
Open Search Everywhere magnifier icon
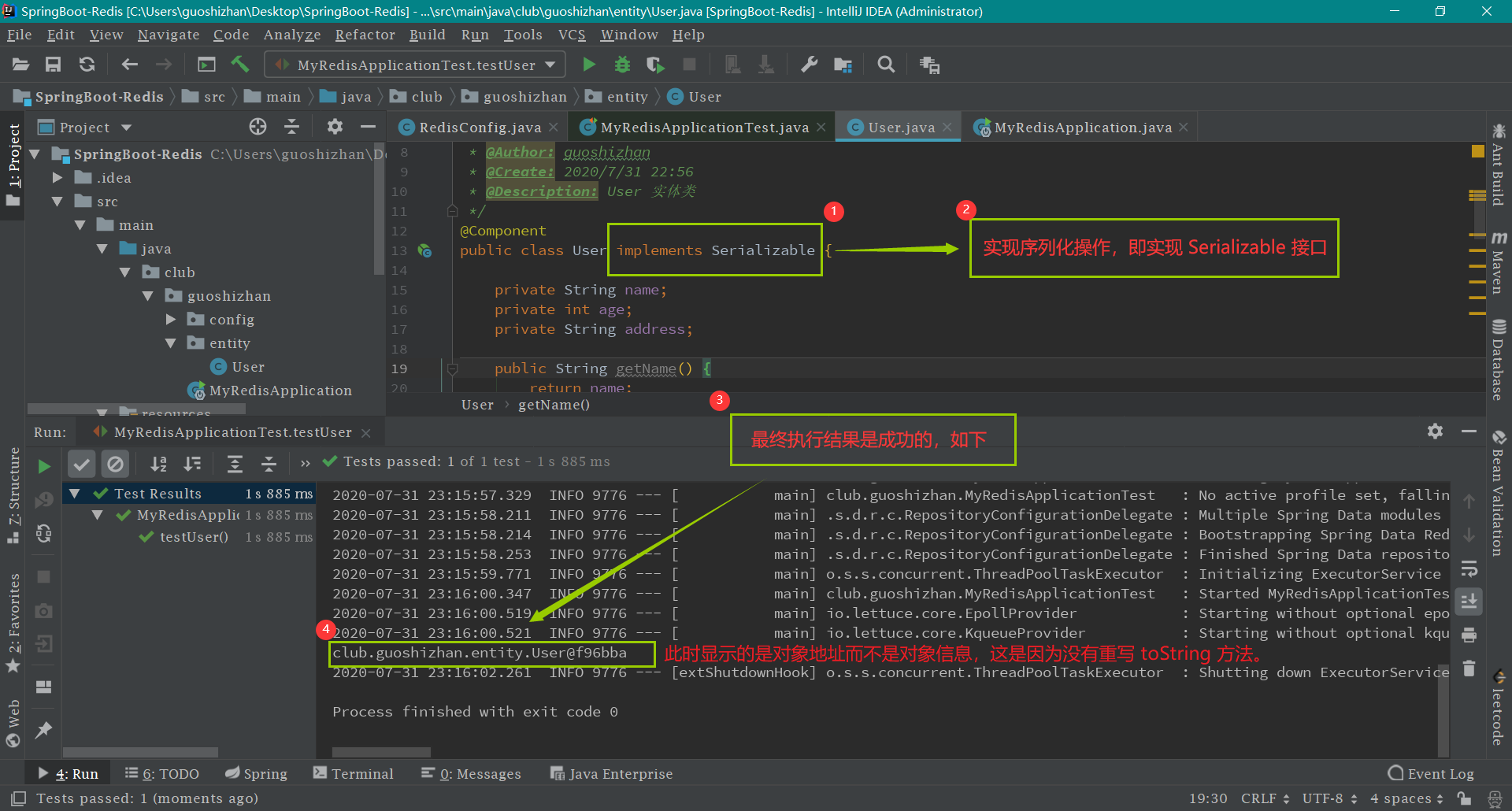coord(886,65)
